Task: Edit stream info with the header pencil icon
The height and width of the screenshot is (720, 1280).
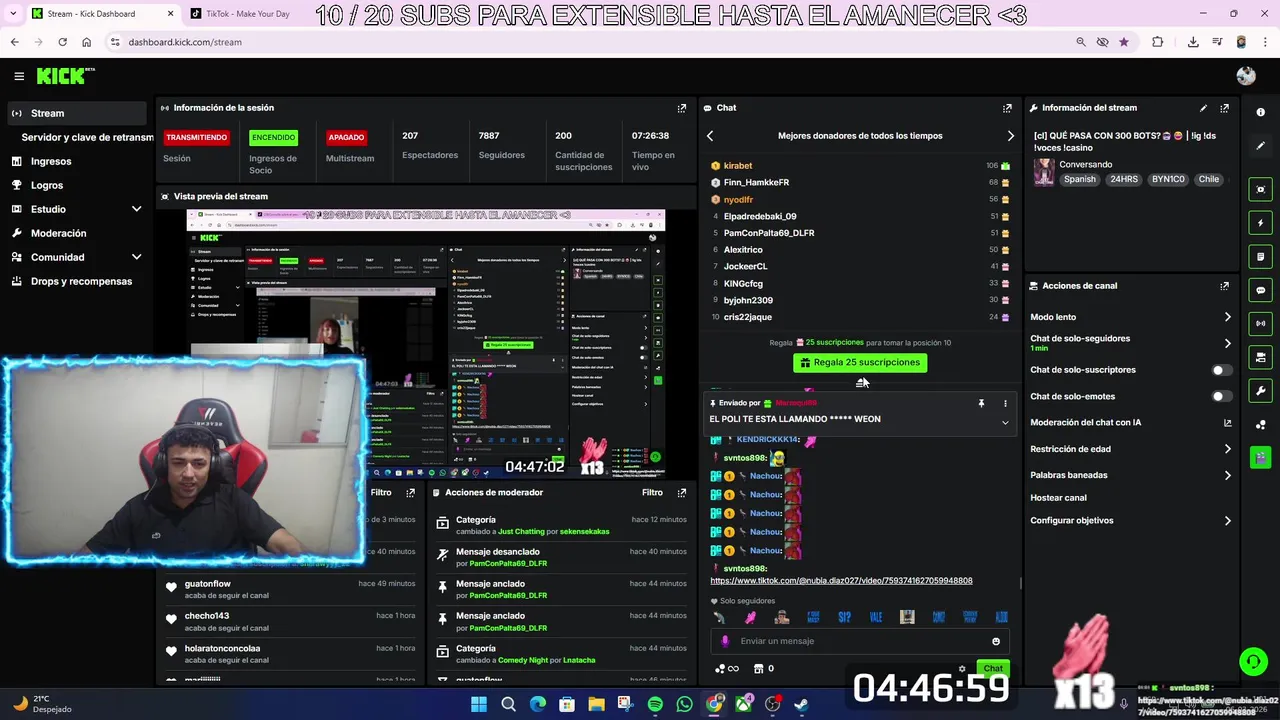Action: click(x=1203, y=108)
